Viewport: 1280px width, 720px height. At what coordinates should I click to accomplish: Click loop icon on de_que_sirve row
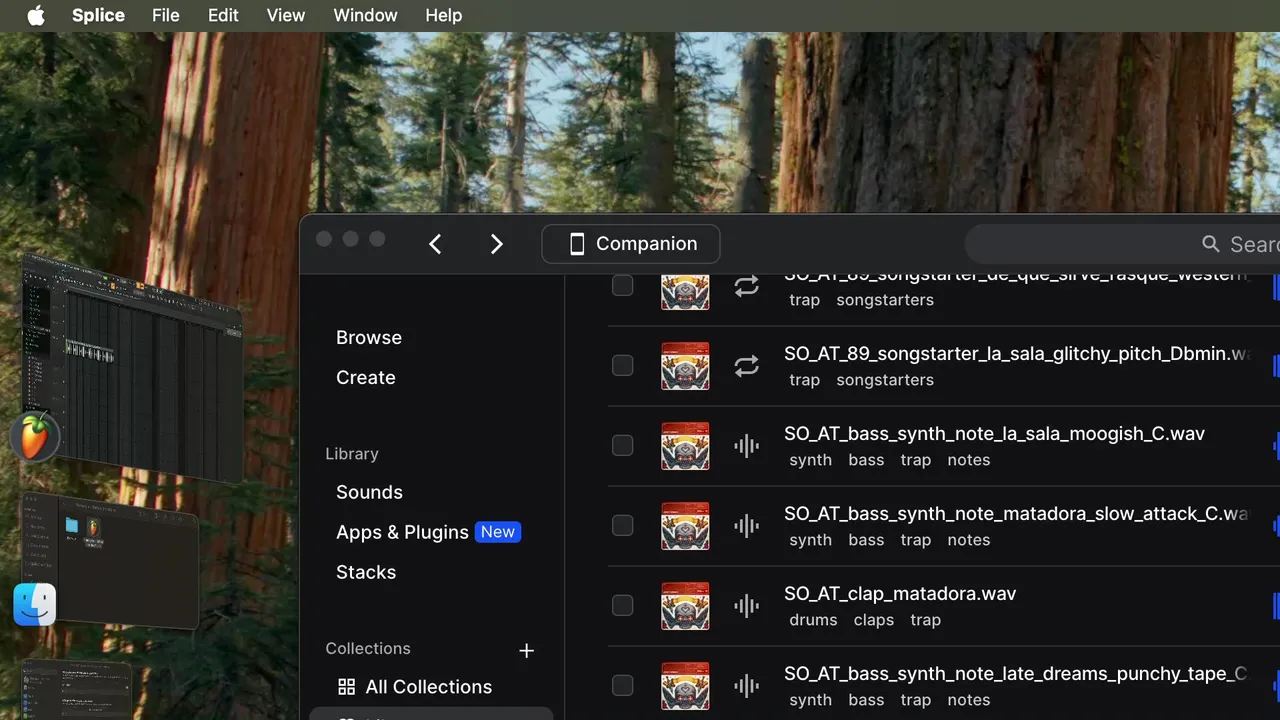(x=747, y=286)
